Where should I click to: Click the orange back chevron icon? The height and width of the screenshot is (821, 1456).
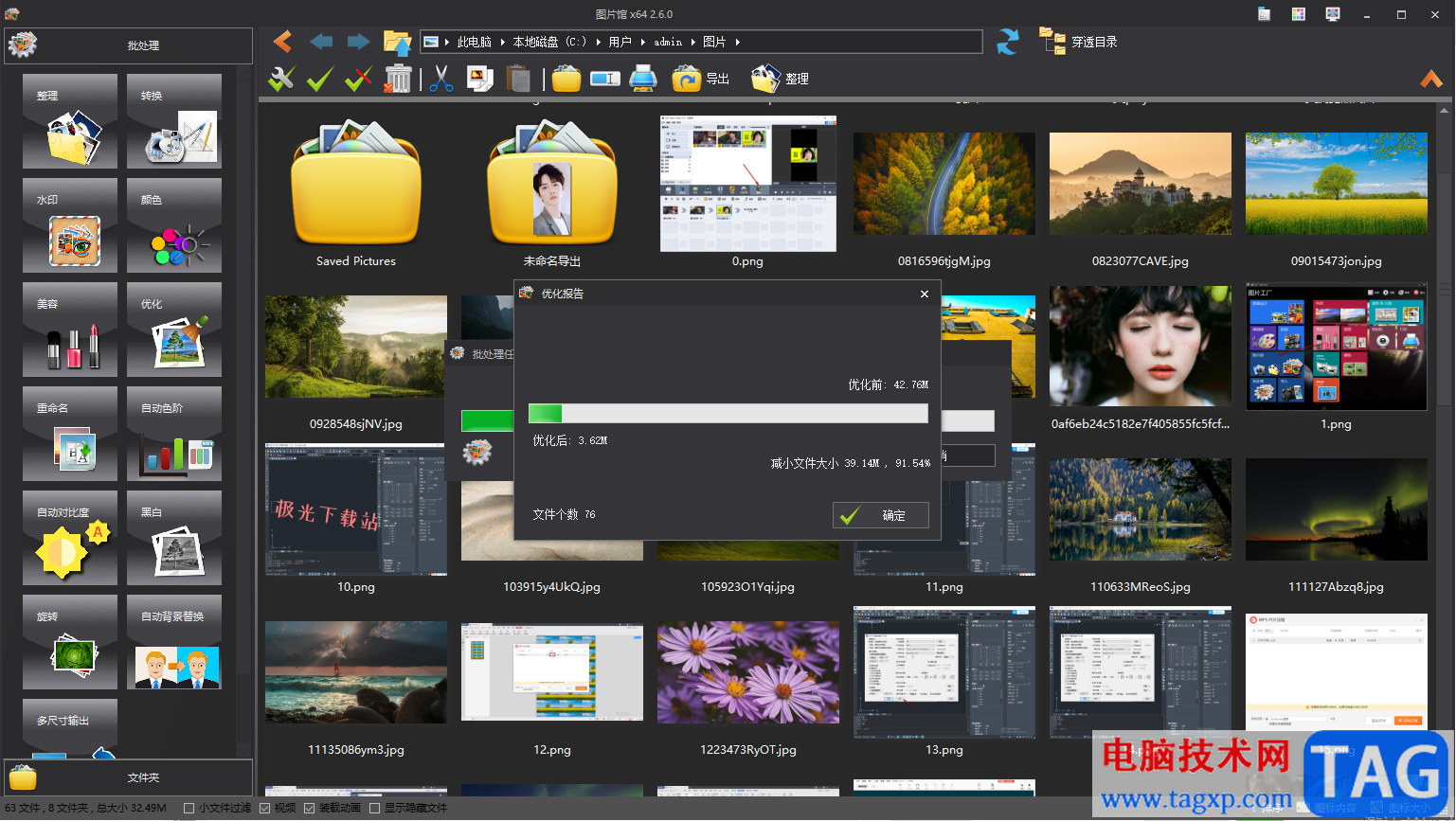pyautogui.click(x=282, y=42)
